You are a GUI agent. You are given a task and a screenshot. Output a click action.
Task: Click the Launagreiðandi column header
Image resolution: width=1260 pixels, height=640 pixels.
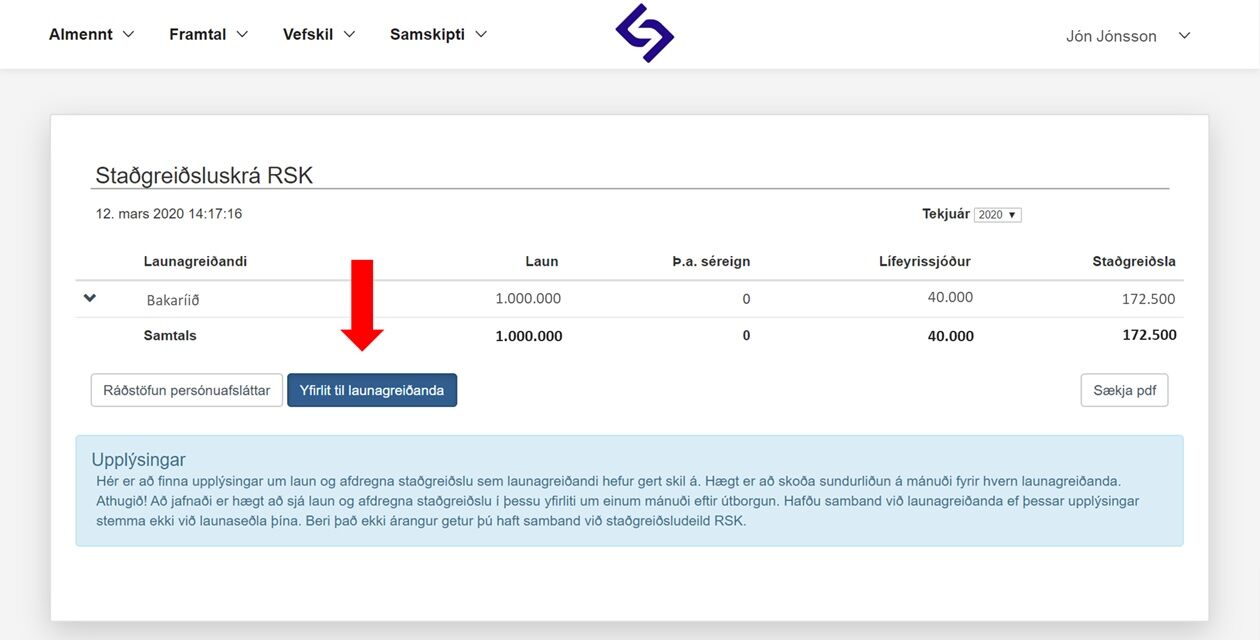point(195,262)
